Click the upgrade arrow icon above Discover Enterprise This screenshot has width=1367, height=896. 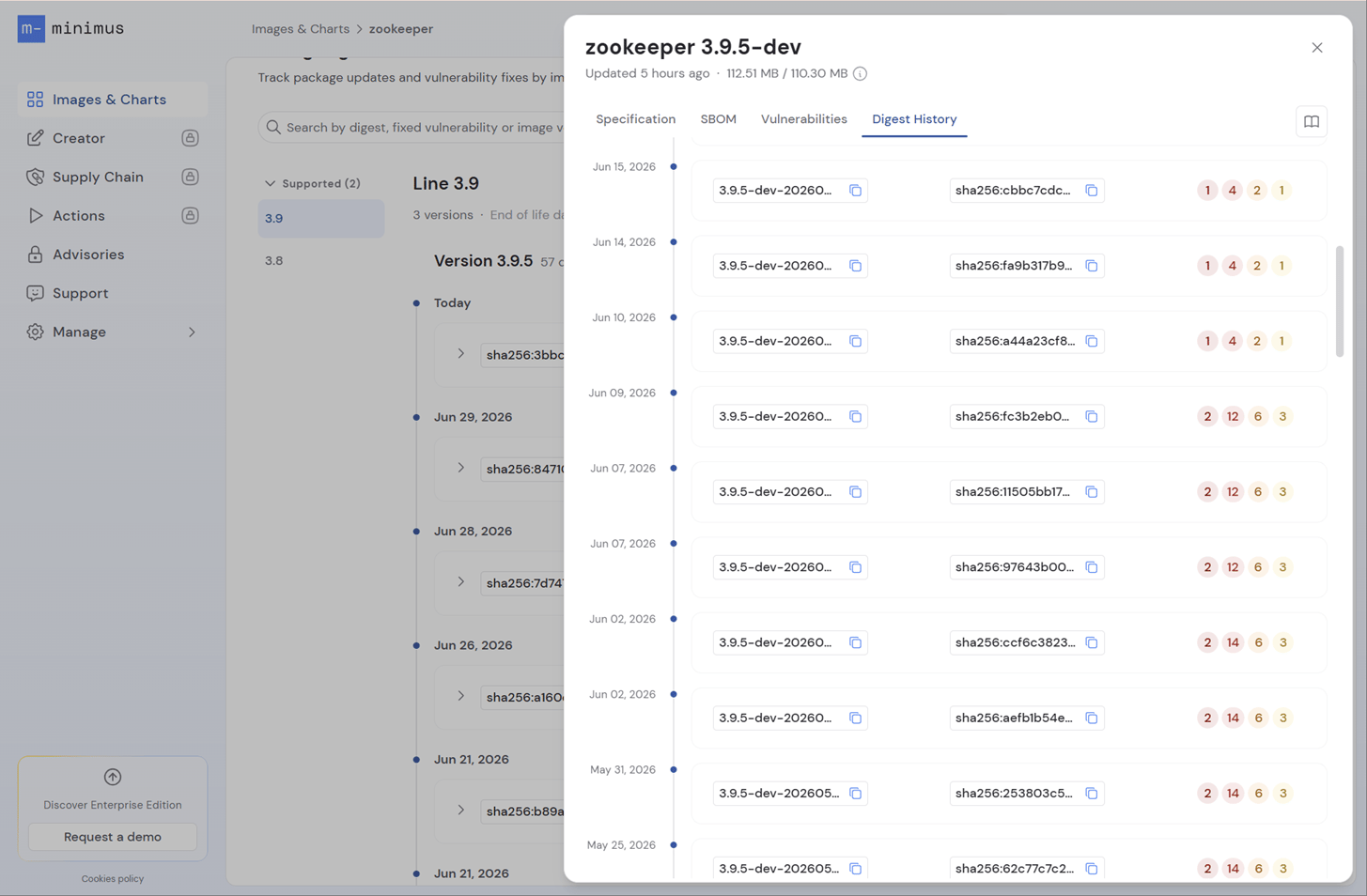coord(113,777)
